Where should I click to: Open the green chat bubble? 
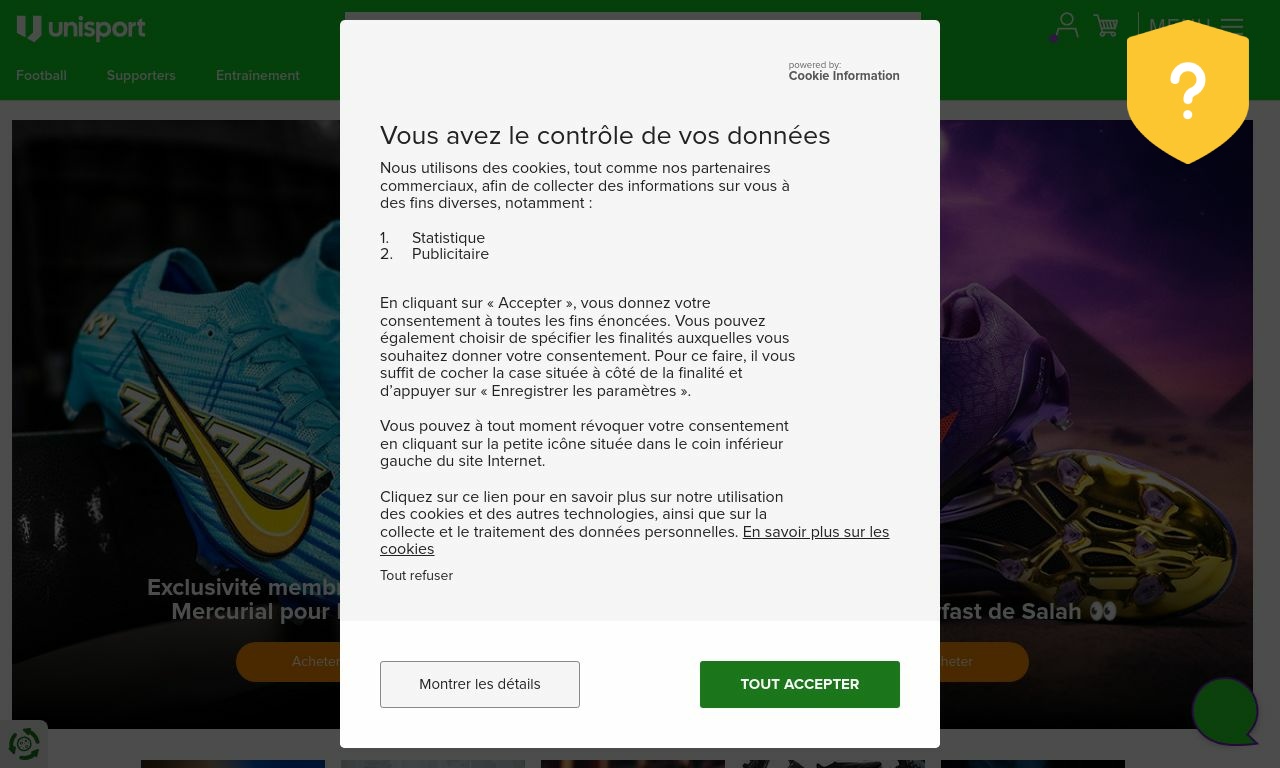click(1225, 712)
